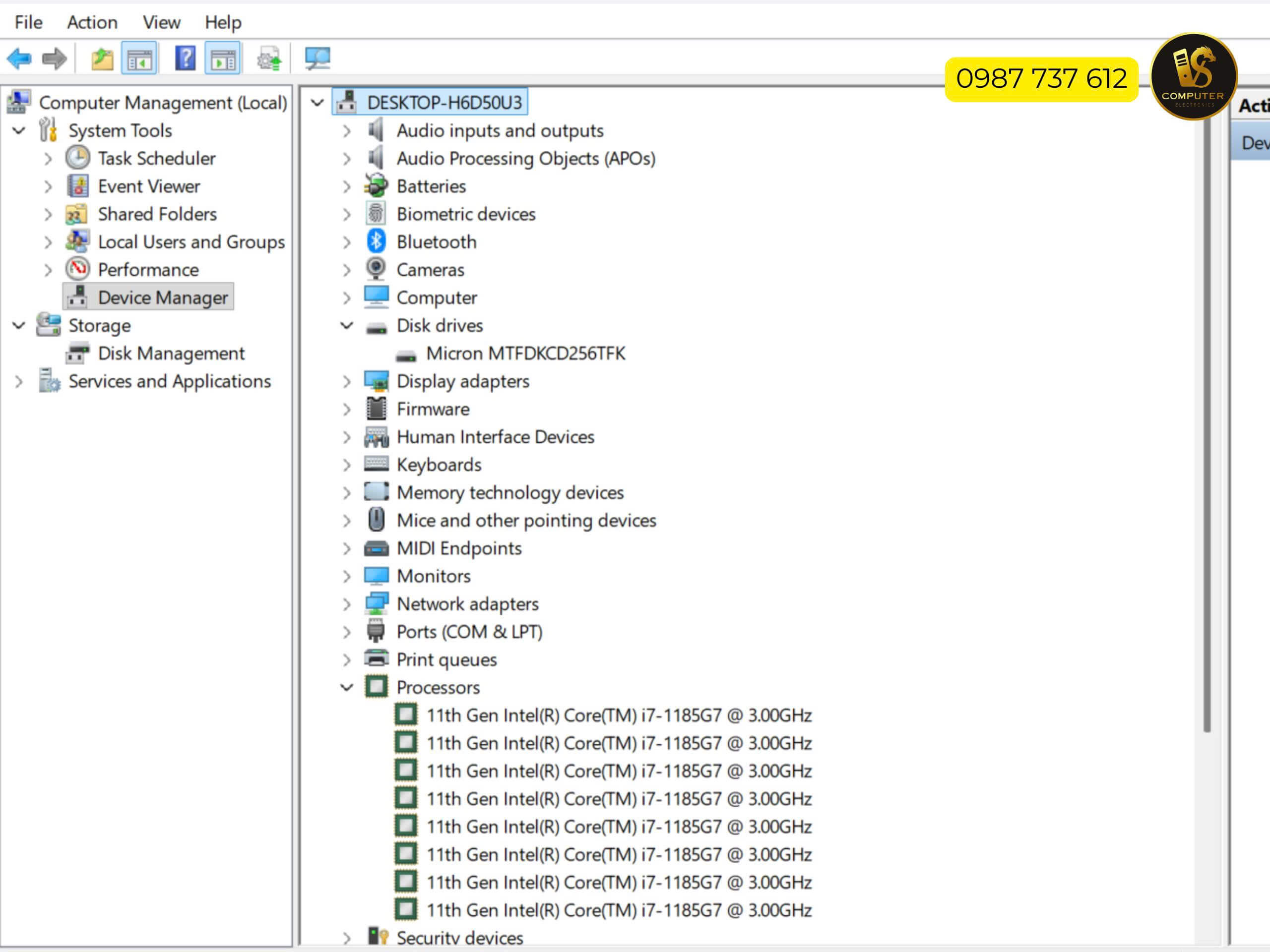This screenshot has width=1270, height=952.
Task: Open the Help menu
Action: tap(223, 22)
